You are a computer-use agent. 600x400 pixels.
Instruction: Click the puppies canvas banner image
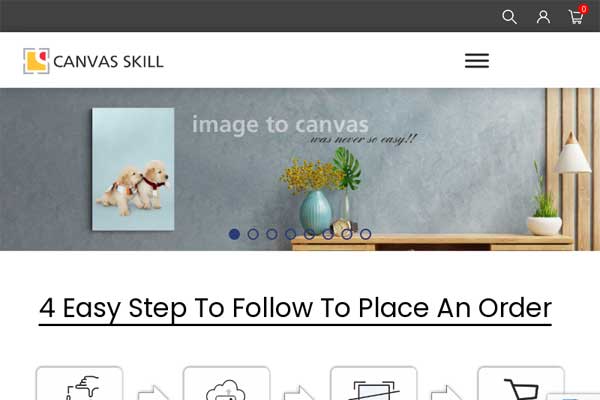click(x=133, y=169)
